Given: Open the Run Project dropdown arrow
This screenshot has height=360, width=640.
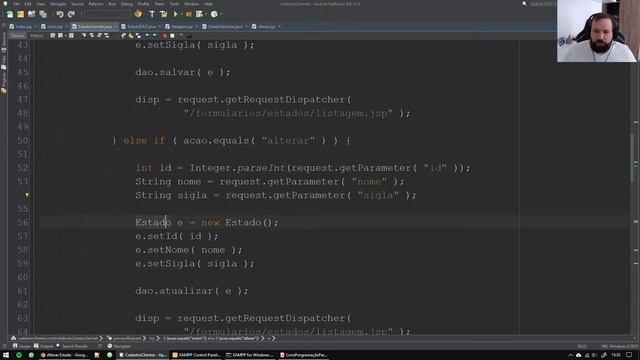Looking at the screenshot, I should tap(181, 14).
